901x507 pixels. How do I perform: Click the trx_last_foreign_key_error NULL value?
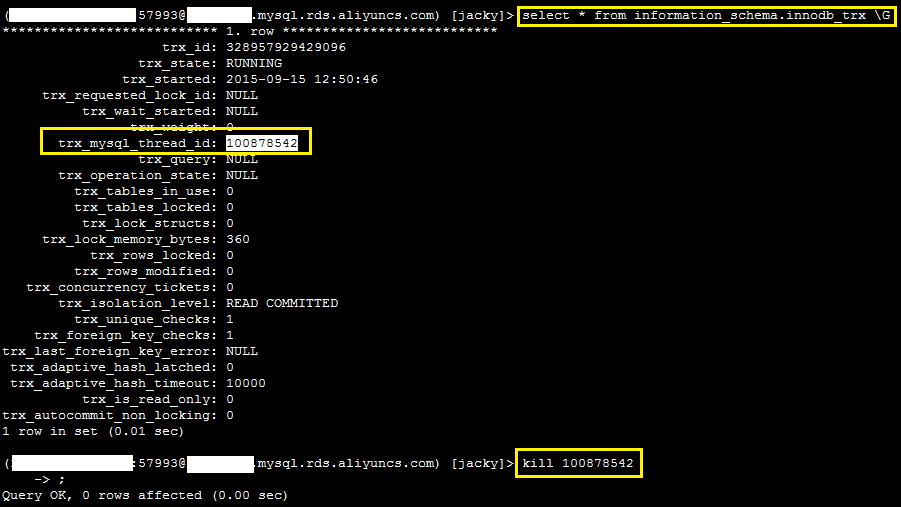click(242, 351)
